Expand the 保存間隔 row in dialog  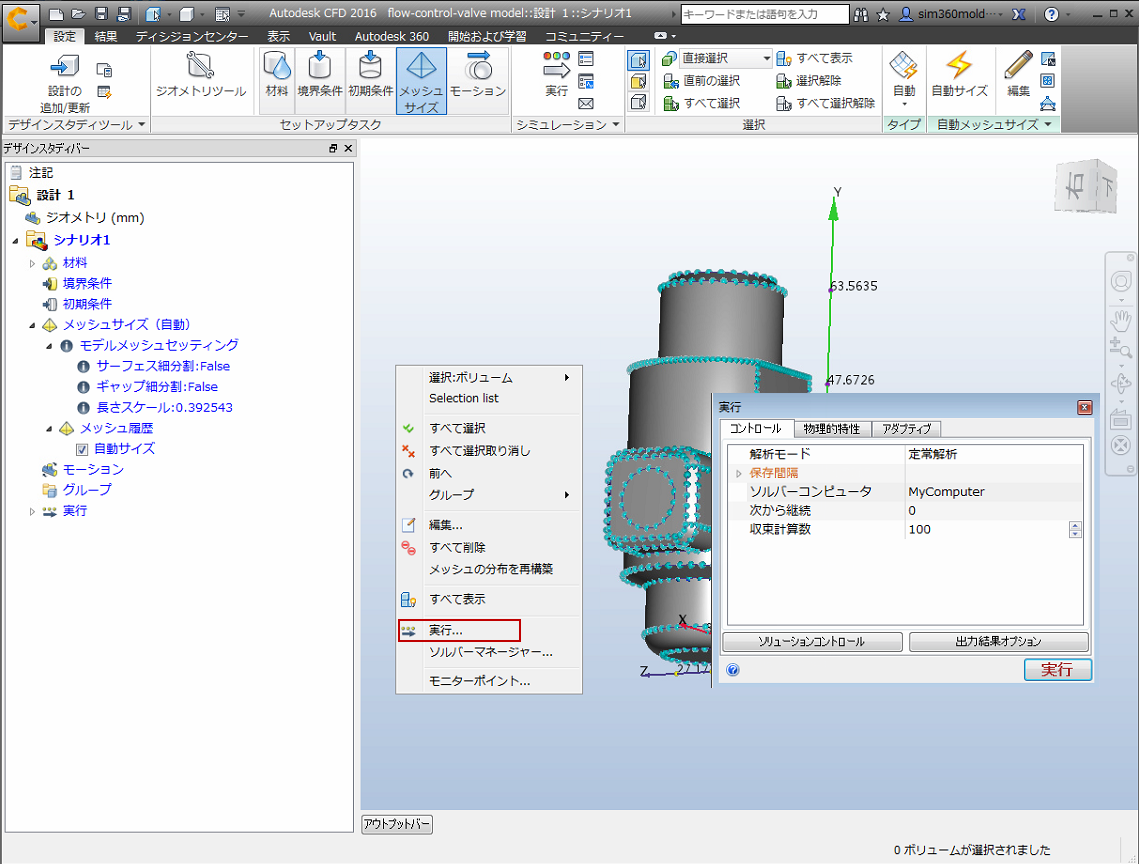pyautogui.click(x=739, y=473)
